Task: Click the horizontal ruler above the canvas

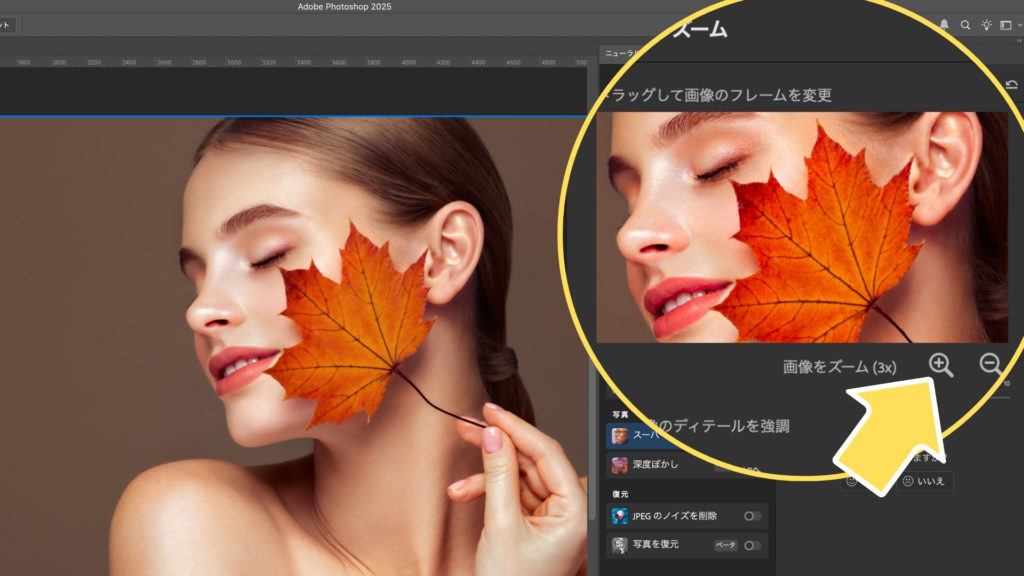Action: point(300,62)
